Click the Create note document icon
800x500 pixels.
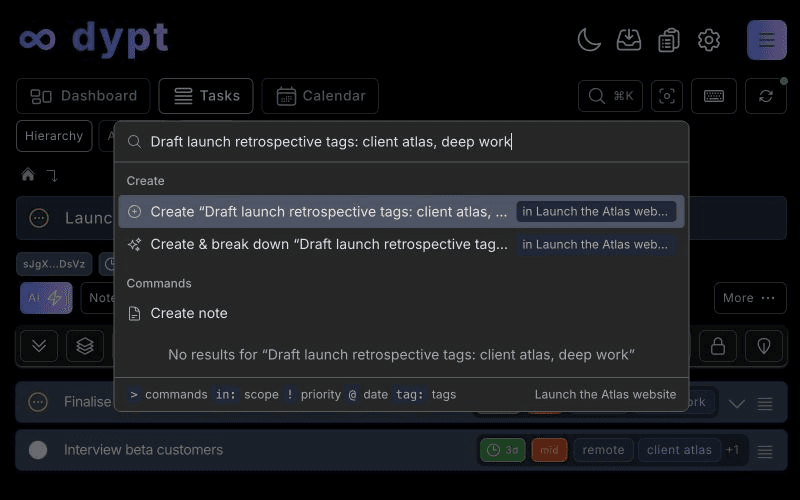[134, 313]
